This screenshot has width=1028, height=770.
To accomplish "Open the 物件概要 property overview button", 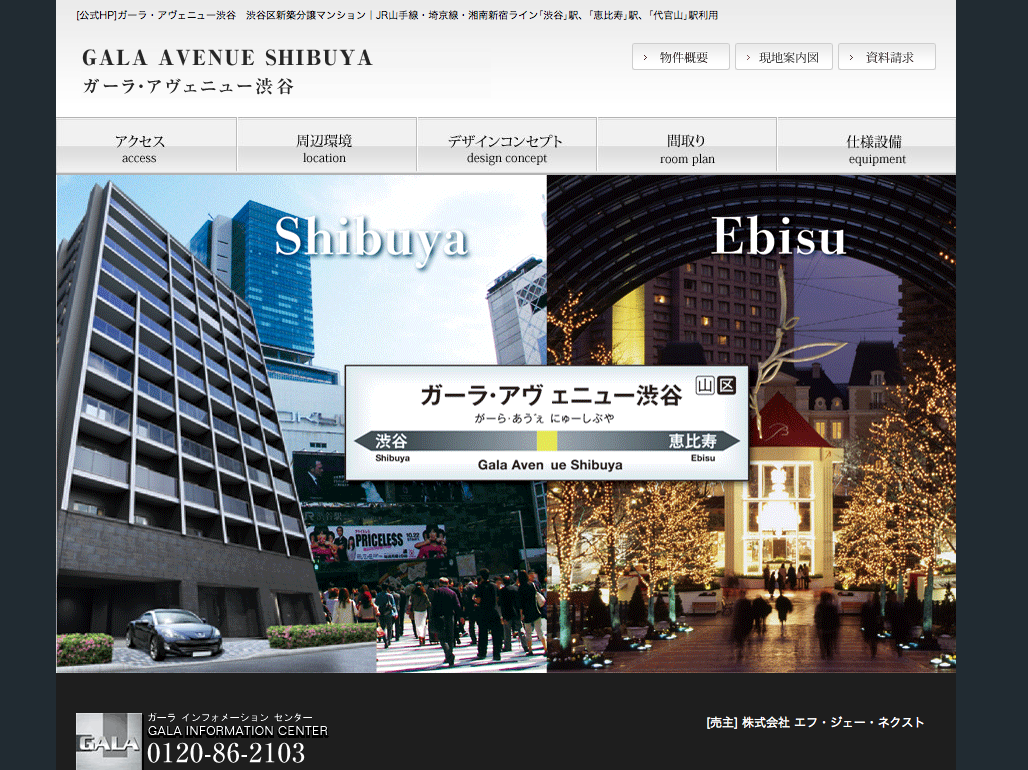I will tap(680, 57).
